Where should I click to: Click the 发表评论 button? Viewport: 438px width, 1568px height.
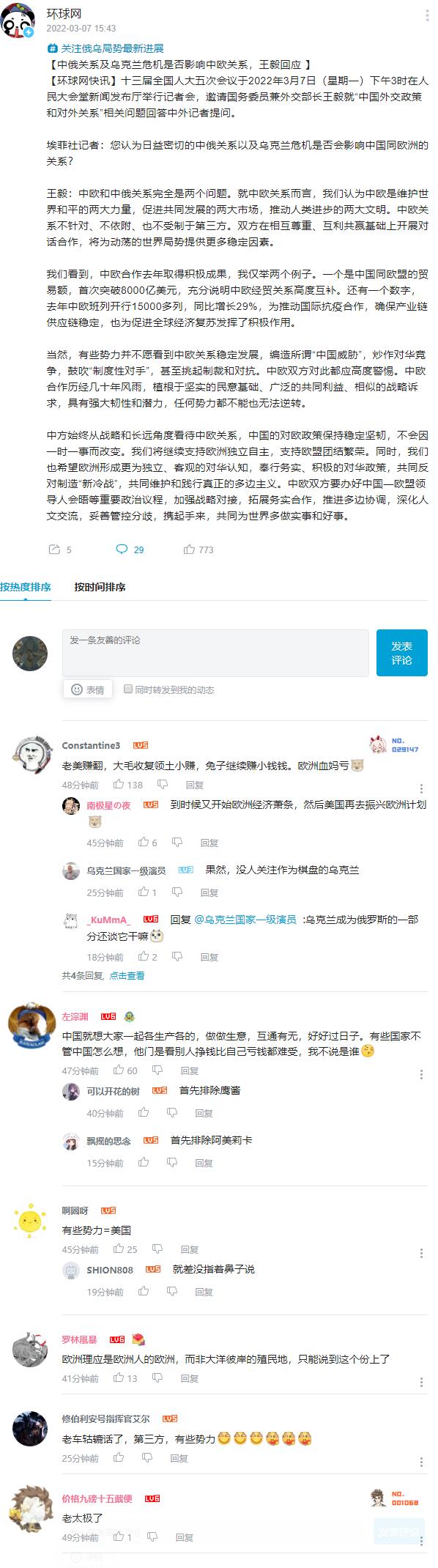(401, 653)
